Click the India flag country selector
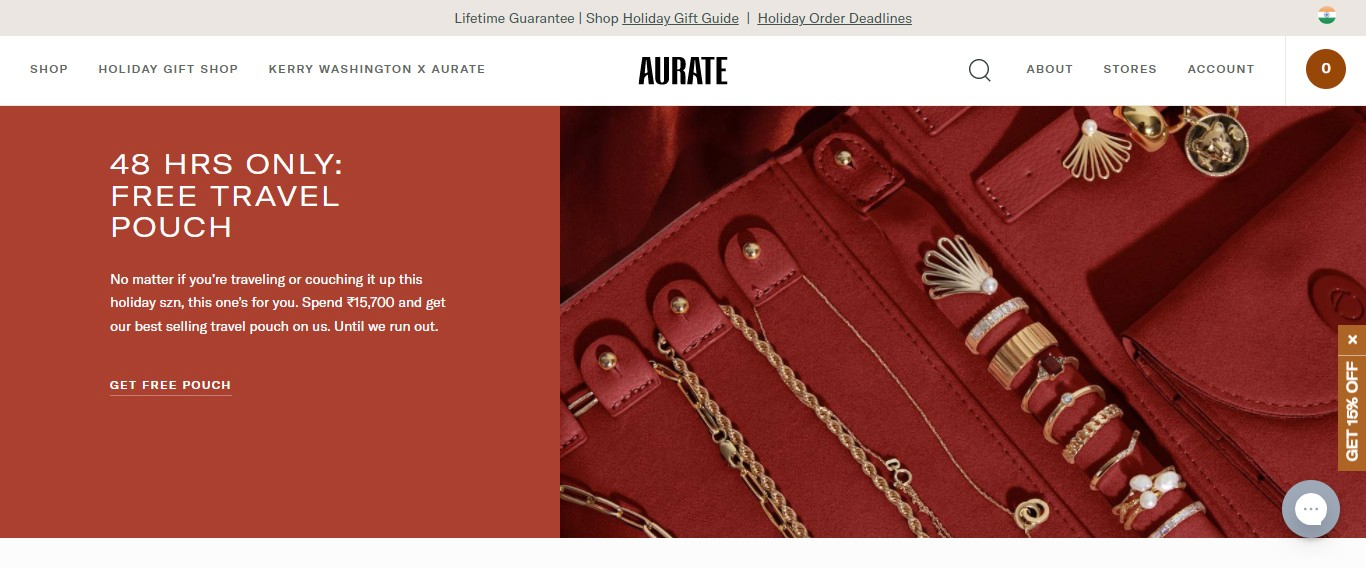The height and width of the screenshot is (568, 1366). pyautogui.click(x=1326, y=16)
